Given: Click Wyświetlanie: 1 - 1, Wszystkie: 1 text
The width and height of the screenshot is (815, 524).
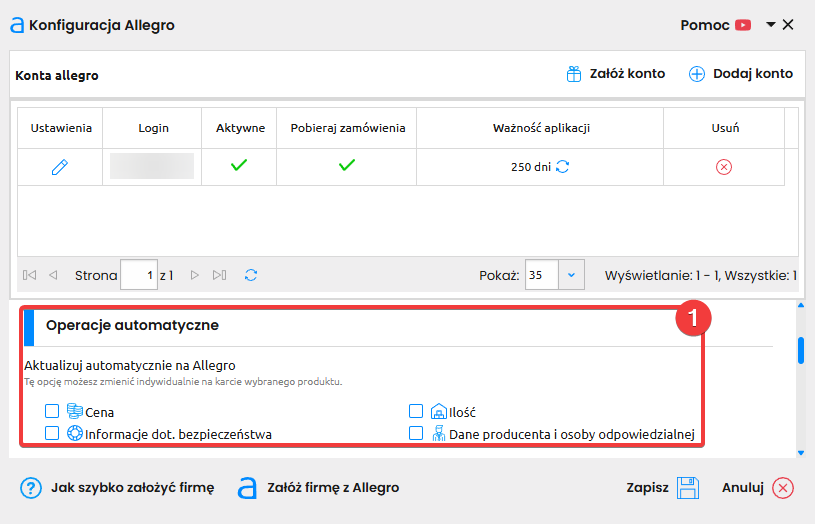Looking at the screenshot, I should click(x=701, y=276).
